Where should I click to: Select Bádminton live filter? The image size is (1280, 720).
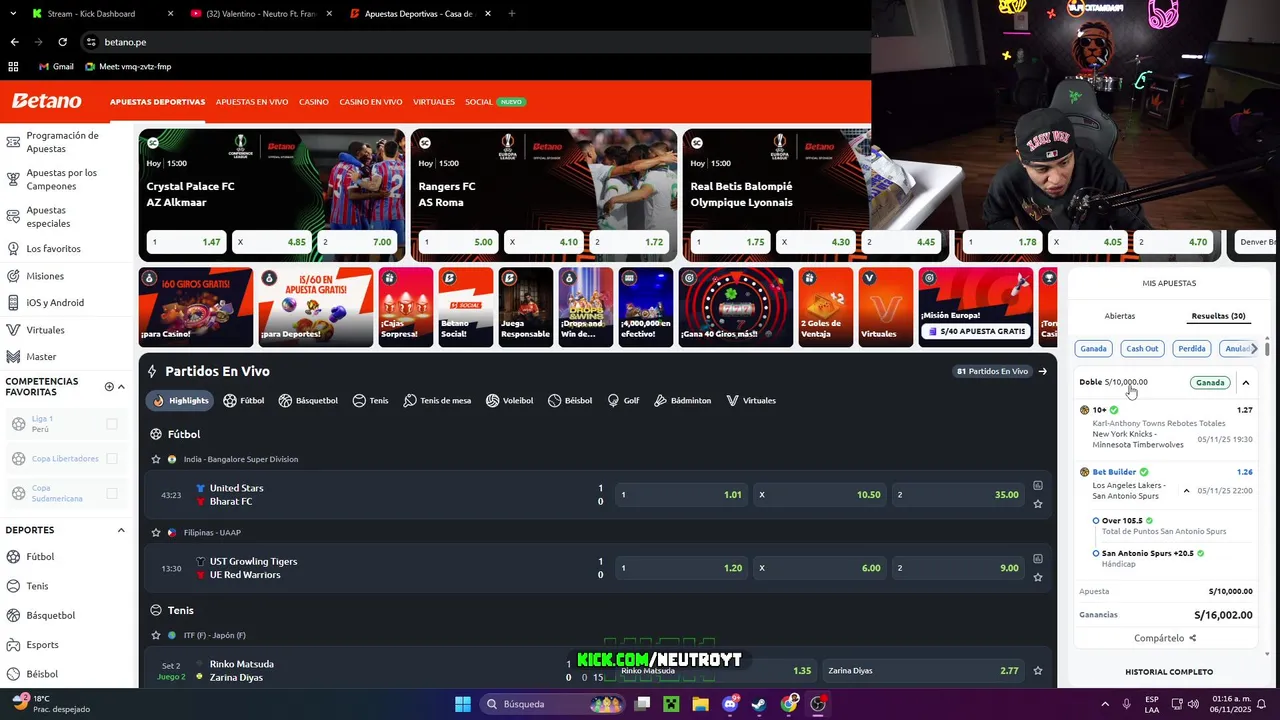(x=683, y=400)
